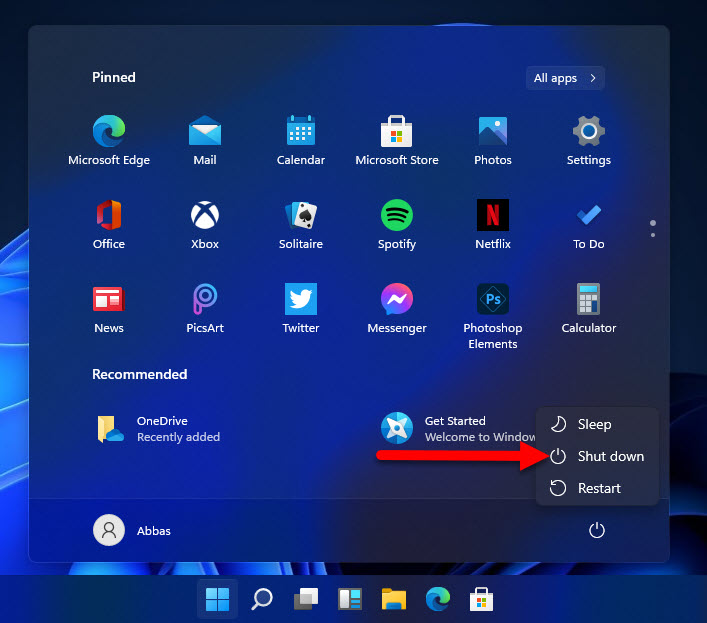Screen dimensions: 707x623
Task: Launch Netflix
Action: click(493, 224)
